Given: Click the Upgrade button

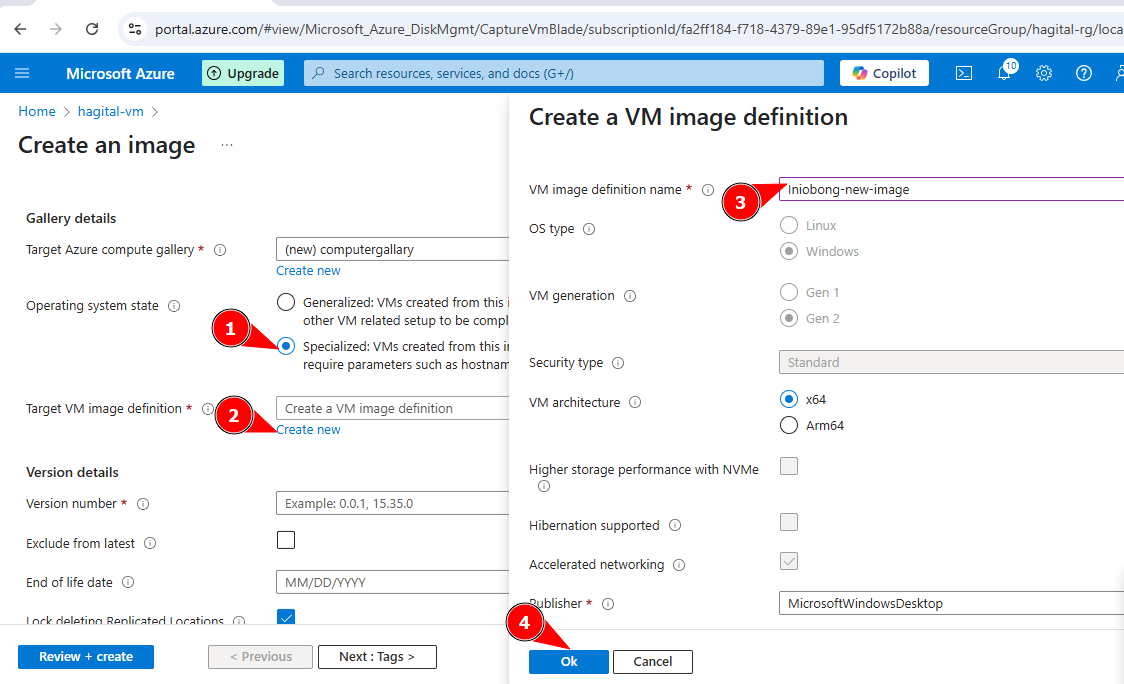Looking at the screenshot, I should tap(243, 73).
